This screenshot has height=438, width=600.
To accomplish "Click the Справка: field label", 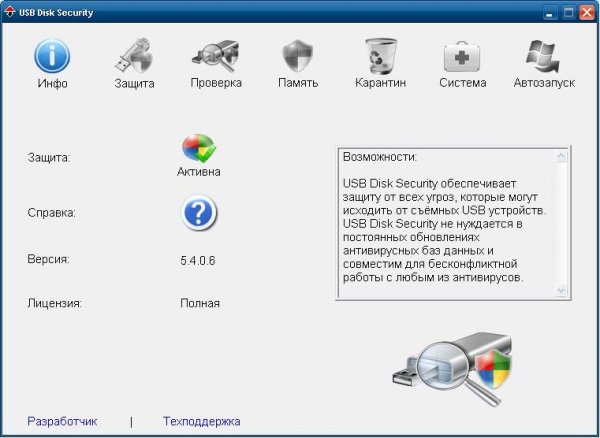I will (51, 213).
